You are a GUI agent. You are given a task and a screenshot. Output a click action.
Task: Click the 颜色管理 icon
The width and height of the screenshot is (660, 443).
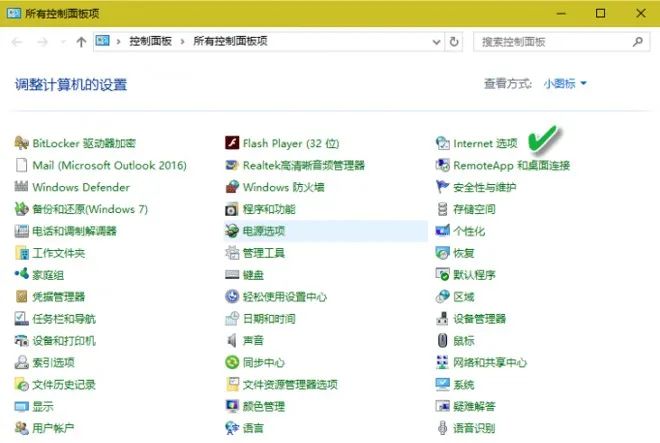232,406
